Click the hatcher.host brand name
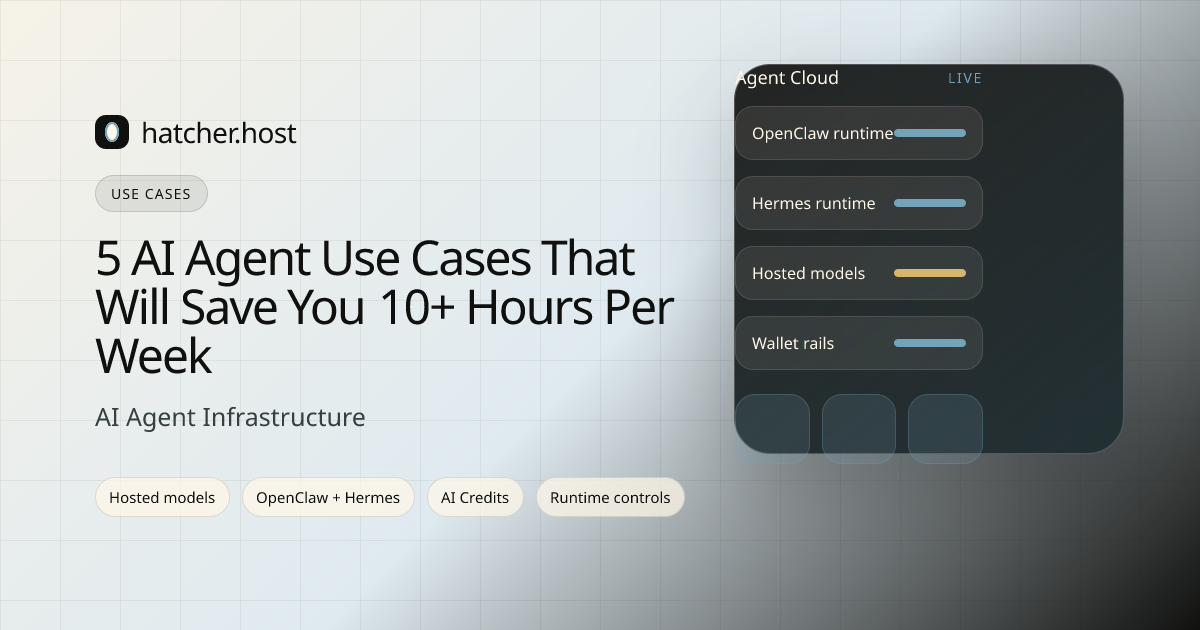1200x630 pixels. pyautogui.click(x=219, y=133)
